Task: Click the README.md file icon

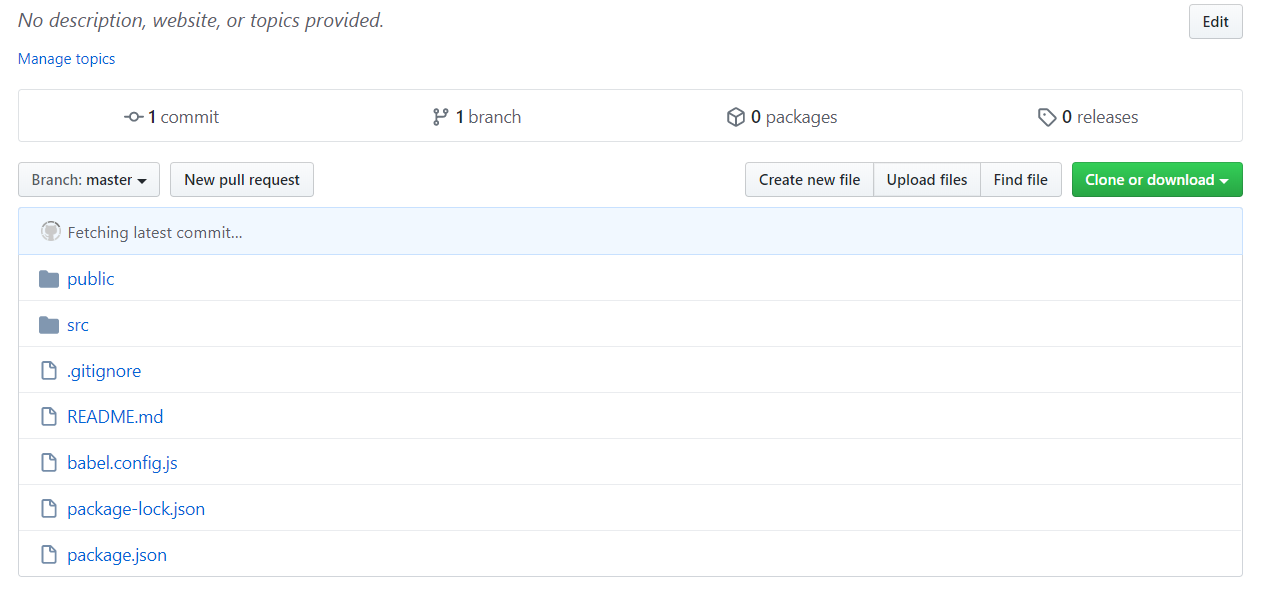Action: tap(48, 417)
